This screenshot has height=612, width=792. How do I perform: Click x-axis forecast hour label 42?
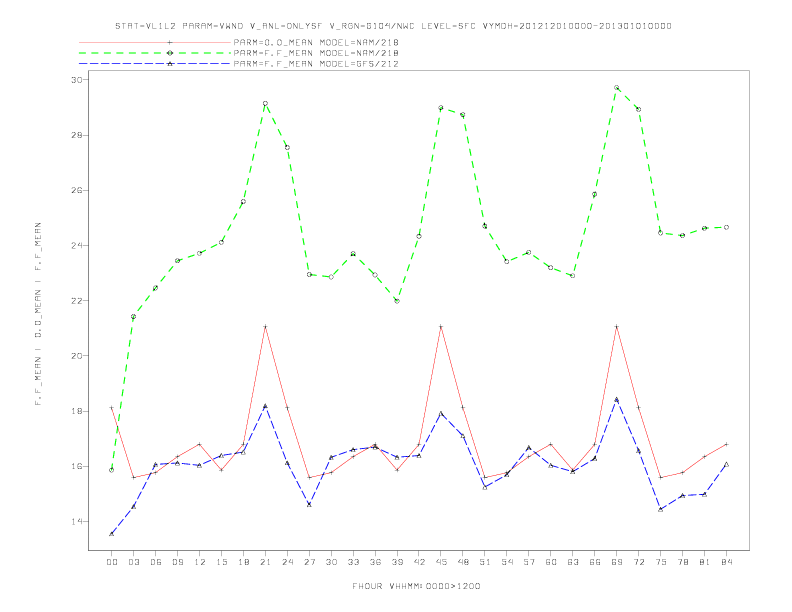coord(419,562)
